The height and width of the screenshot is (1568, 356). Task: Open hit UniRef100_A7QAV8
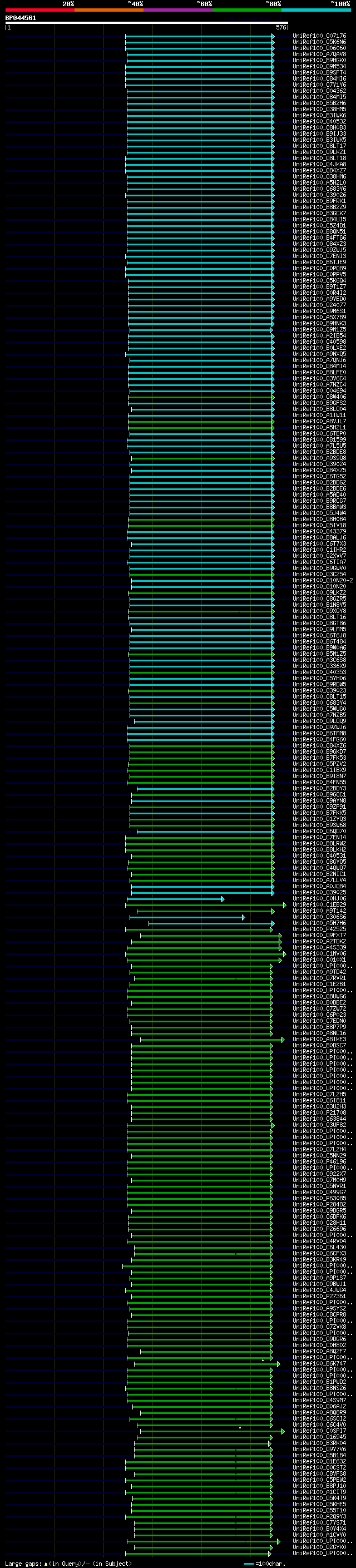click(319, 54)
